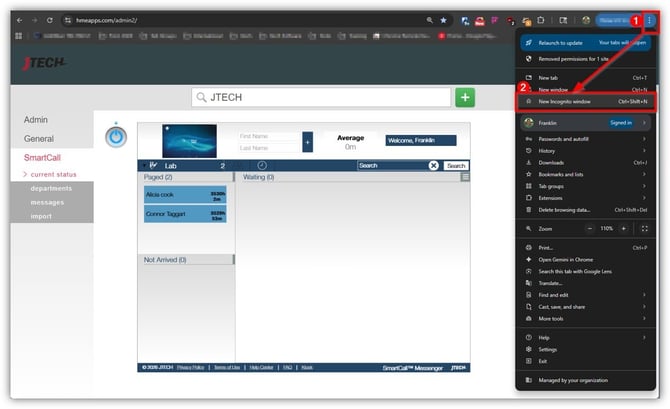Open the apps grid icon in bookmarks bar

click(18, 36)
